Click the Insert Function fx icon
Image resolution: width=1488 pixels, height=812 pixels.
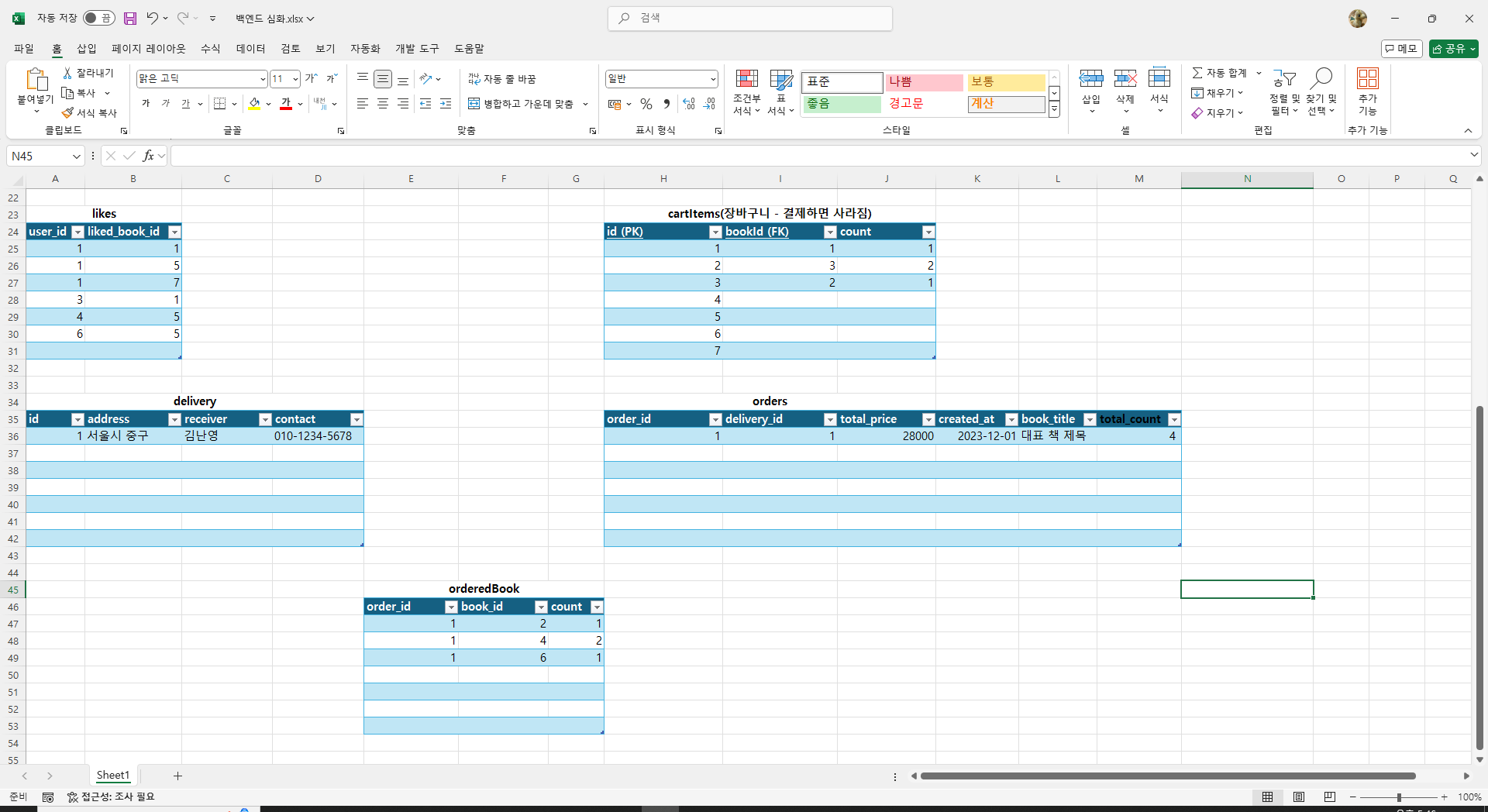click(148, 156)
